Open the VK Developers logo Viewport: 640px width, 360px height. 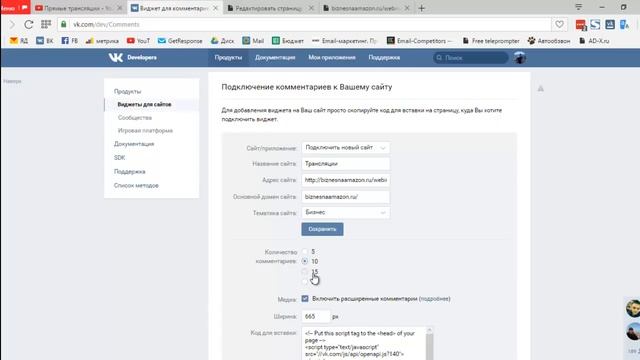[133, 58]
